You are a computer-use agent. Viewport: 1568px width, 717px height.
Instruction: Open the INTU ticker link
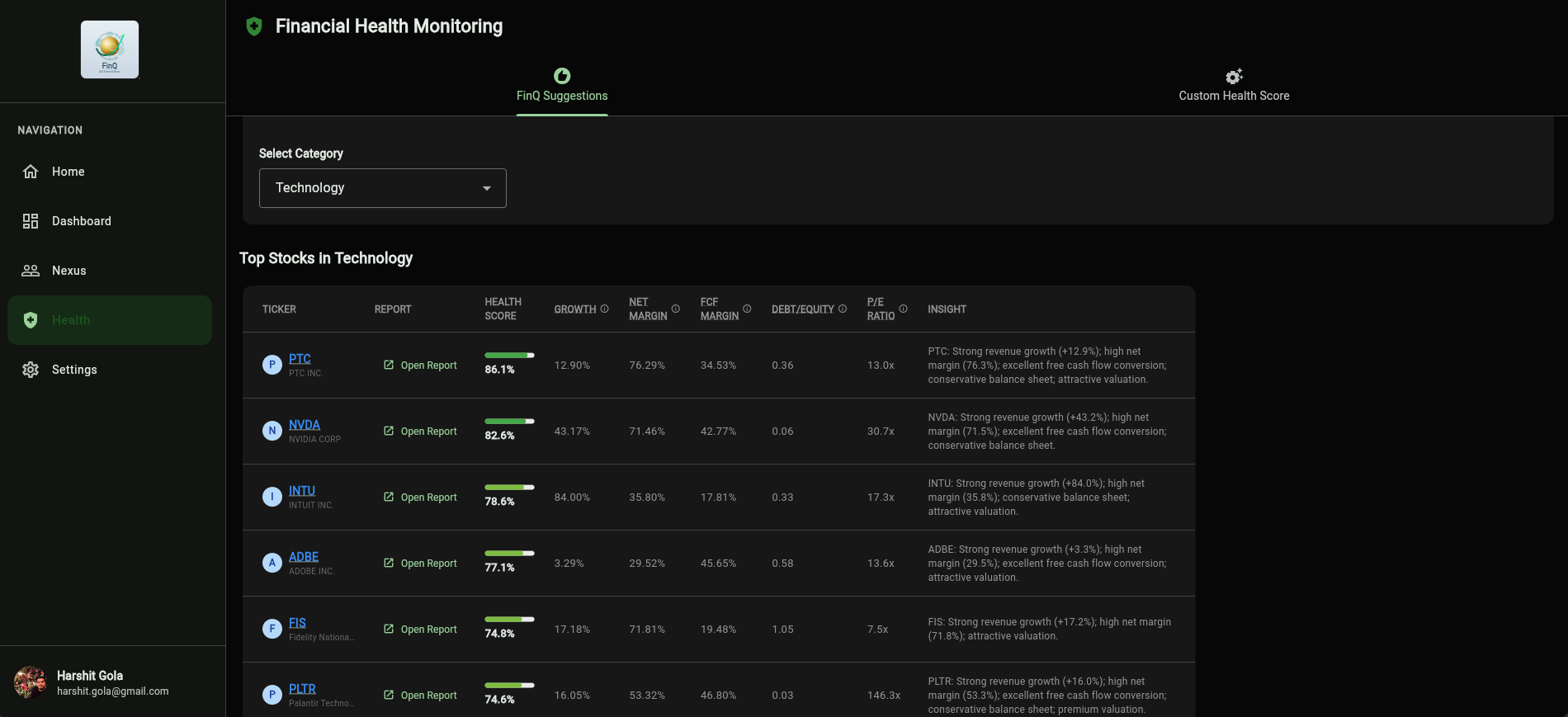click(302, 491)
